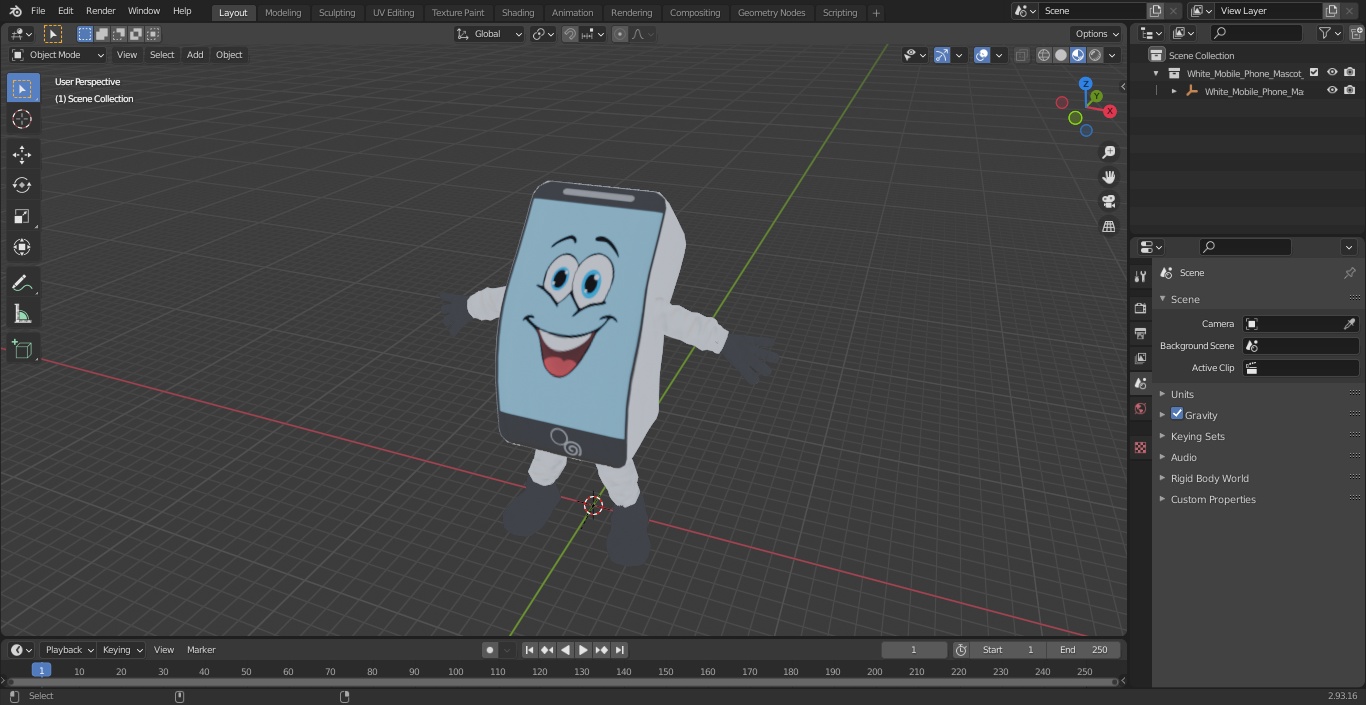Select the Transform tool
Viewport: 1366px width, 705px height.
(x=22, y=247)
